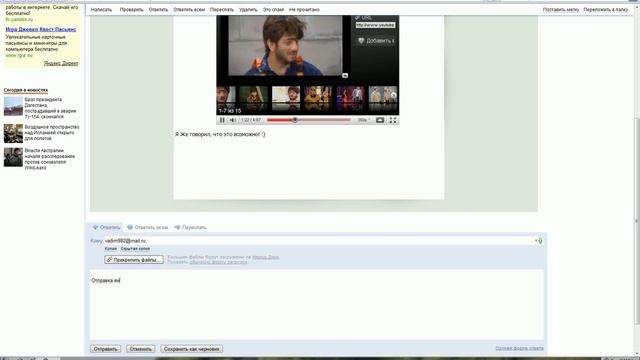Click the WikiLeaks news thumbnail image

pos(13,157)
